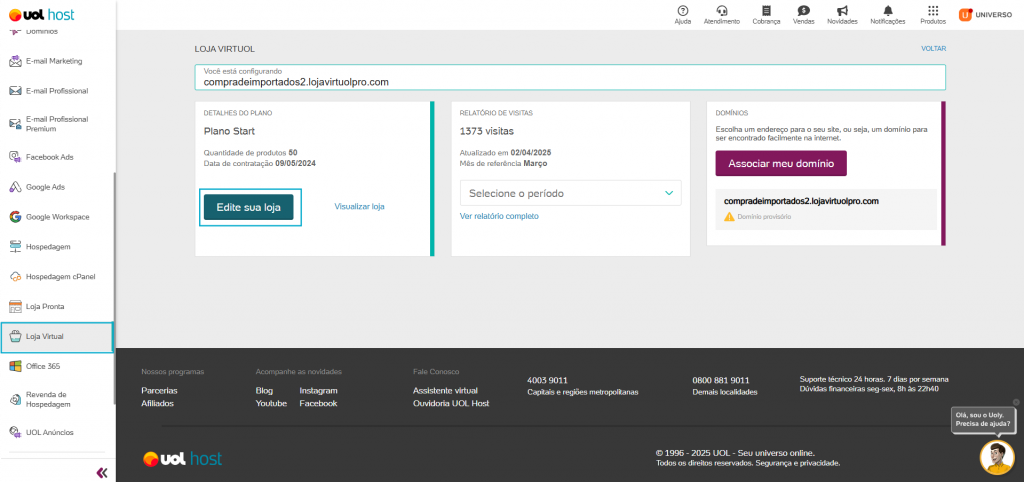Screen dimensions: 1024x482
Task: Open the Visualizar loja link
Action: pyautogui.click(x=360, y=206)
